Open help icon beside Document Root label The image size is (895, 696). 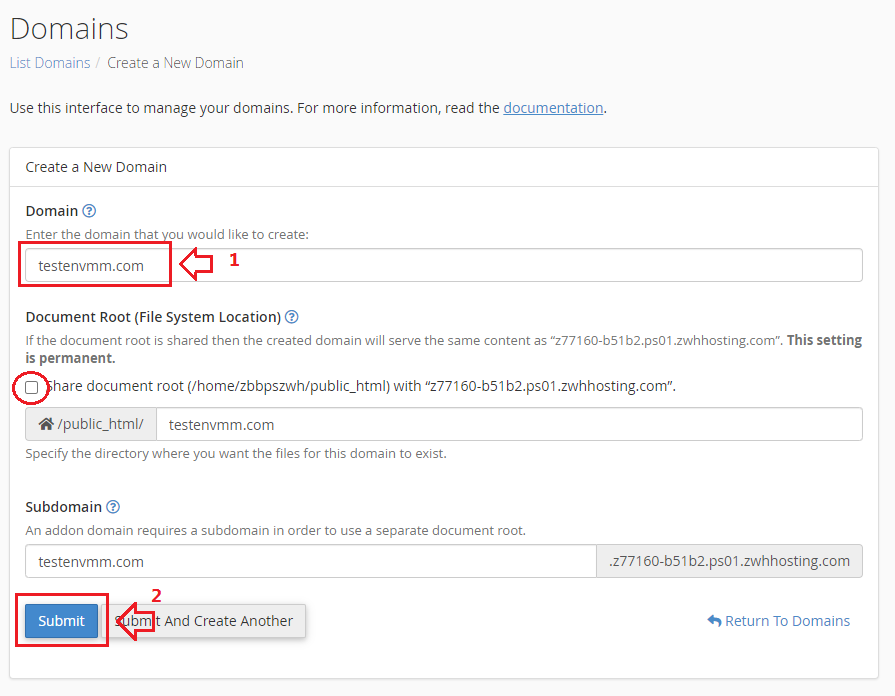(292, 317)
